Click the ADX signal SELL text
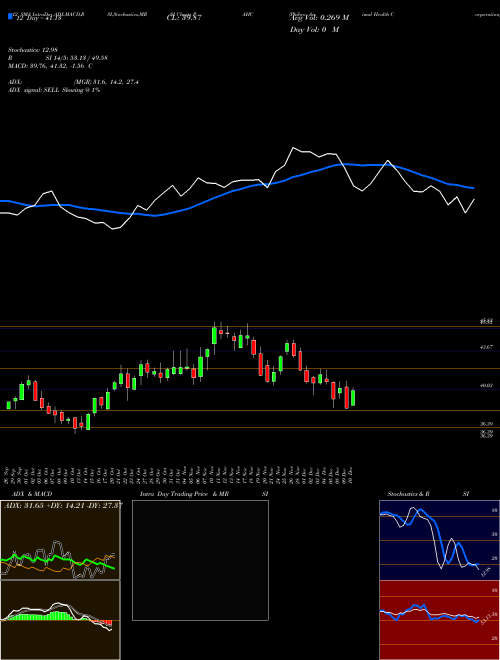500x660 pixels. (54, 90)
